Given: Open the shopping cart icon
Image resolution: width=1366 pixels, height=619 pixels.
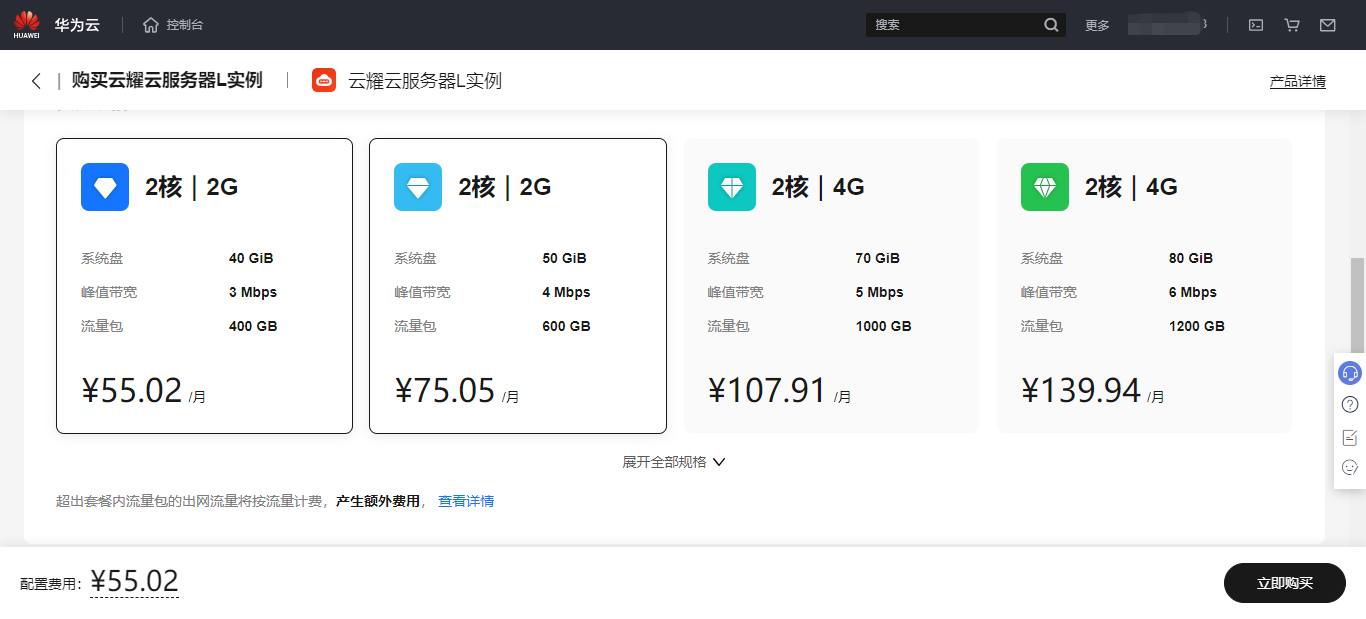Looking at the screenshot, I should [1292, 25].
